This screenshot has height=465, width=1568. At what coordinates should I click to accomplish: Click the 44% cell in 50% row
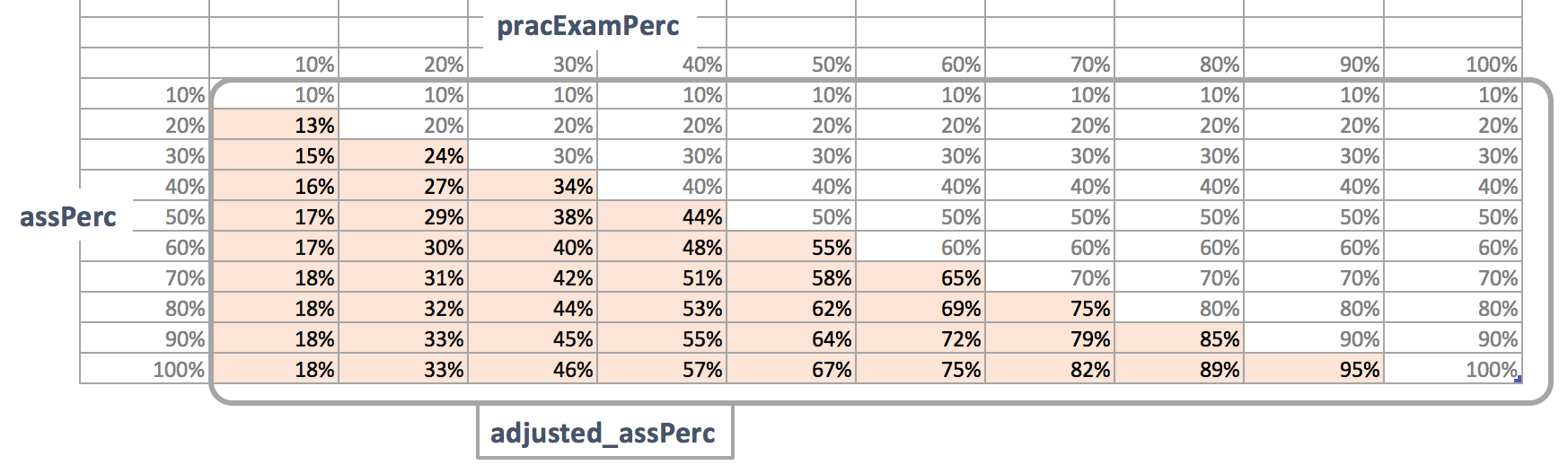[662, 216]
